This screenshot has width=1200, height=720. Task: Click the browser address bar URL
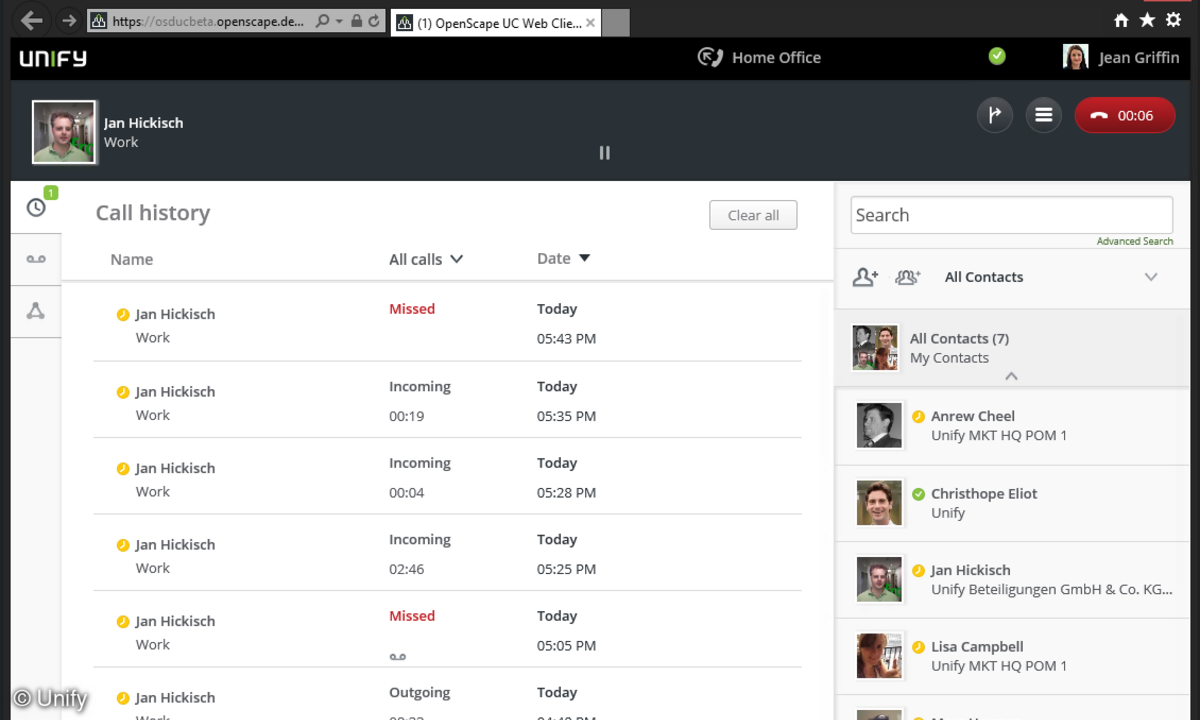click(x=208, y=21)
